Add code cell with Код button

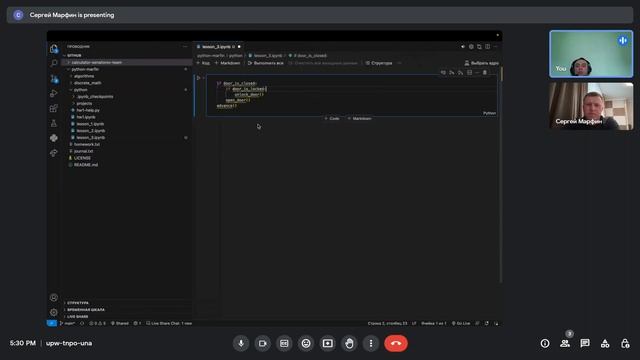(x=203, y=63)
